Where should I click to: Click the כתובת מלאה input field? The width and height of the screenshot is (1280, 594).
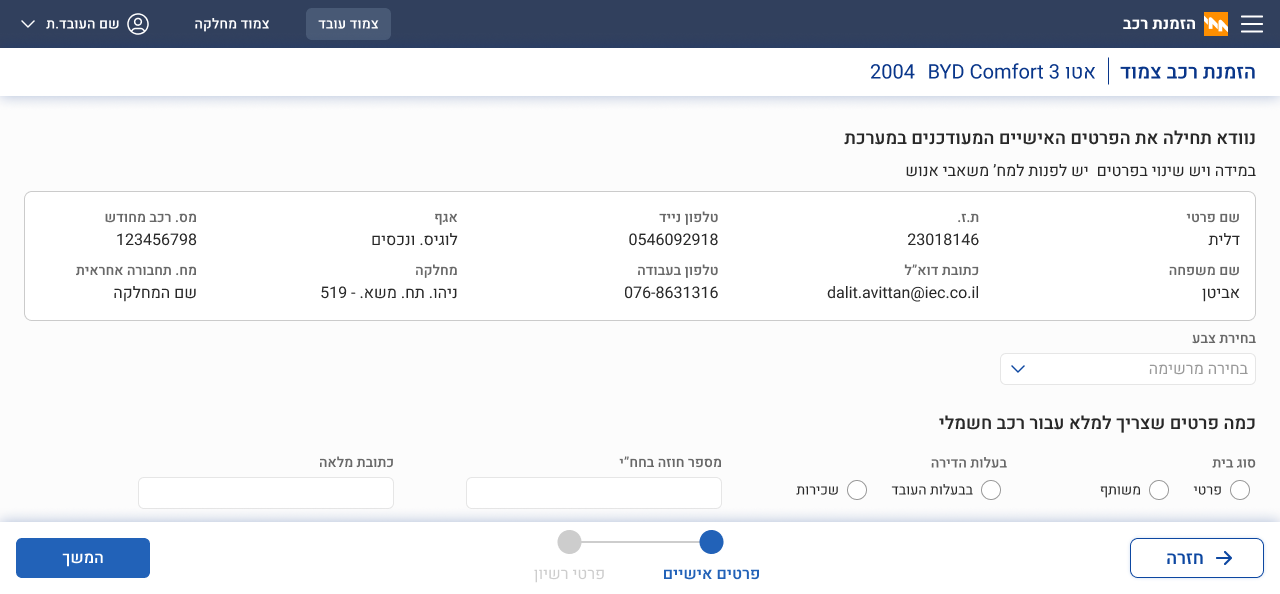coord(265,493)
